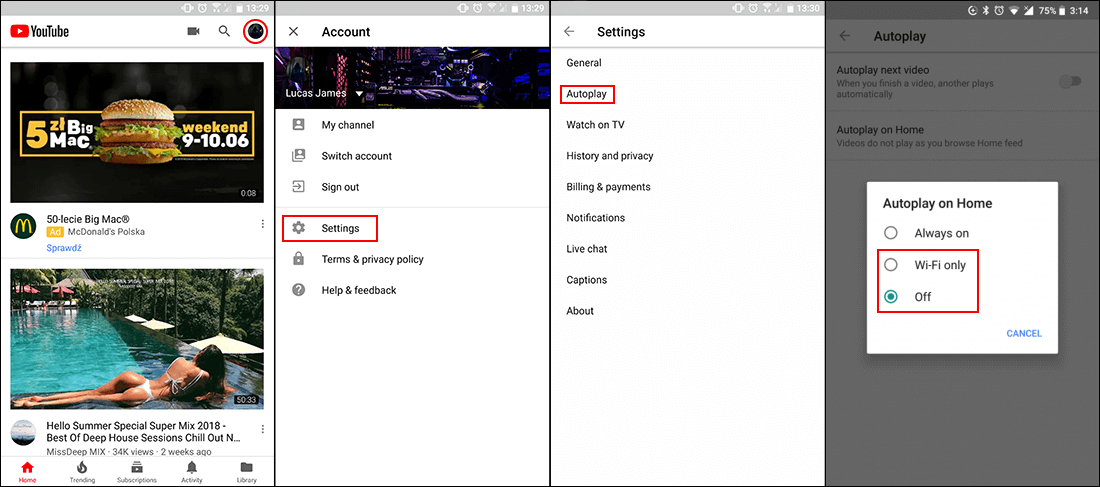This screenshot has width=1100, height=487.
Task: Tap the My channel person icon
Action: coord(299,125)
